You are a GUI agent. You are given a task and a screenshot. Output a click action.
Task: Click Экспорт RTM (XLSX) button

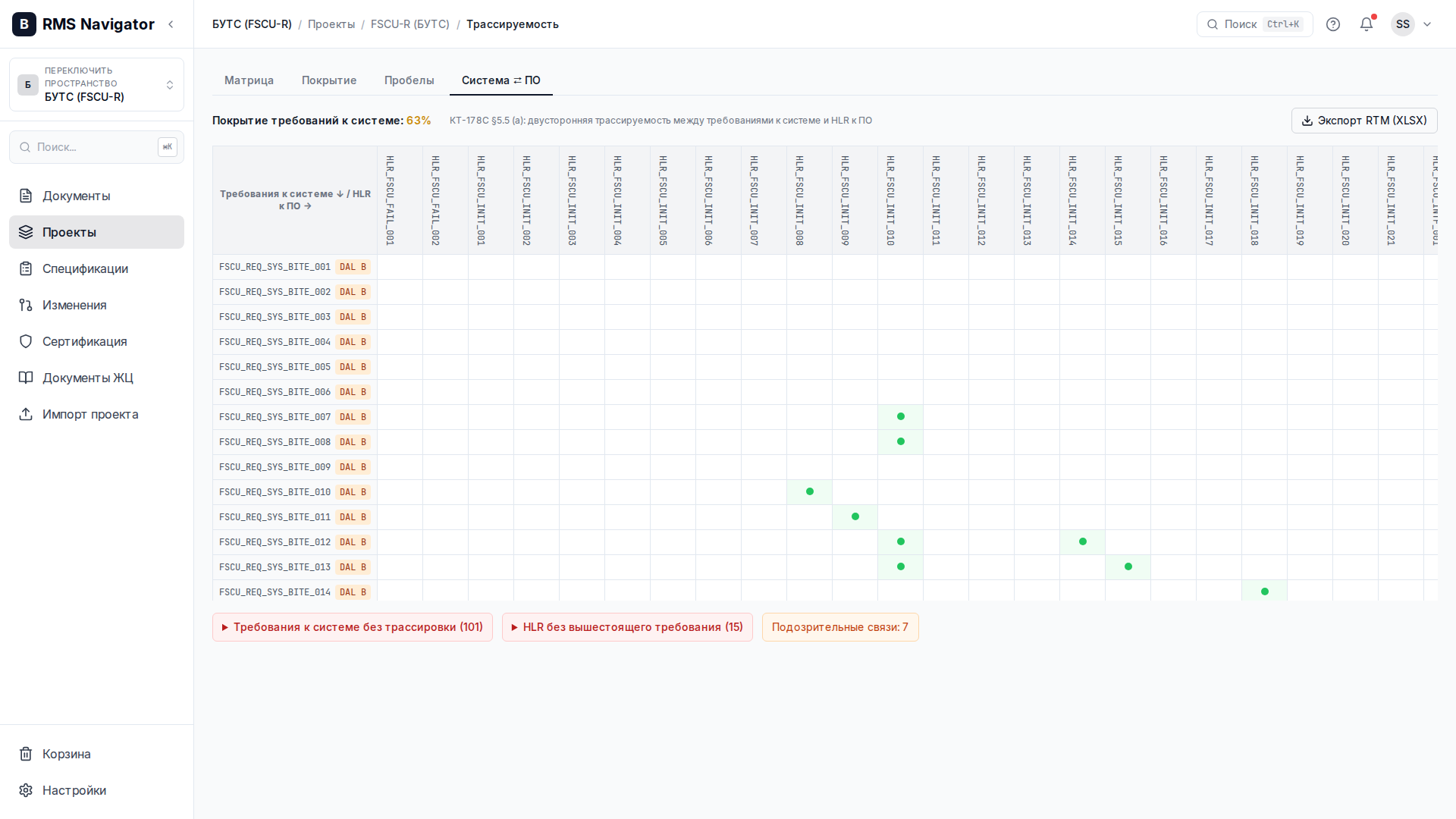[x=1364, y=121]
